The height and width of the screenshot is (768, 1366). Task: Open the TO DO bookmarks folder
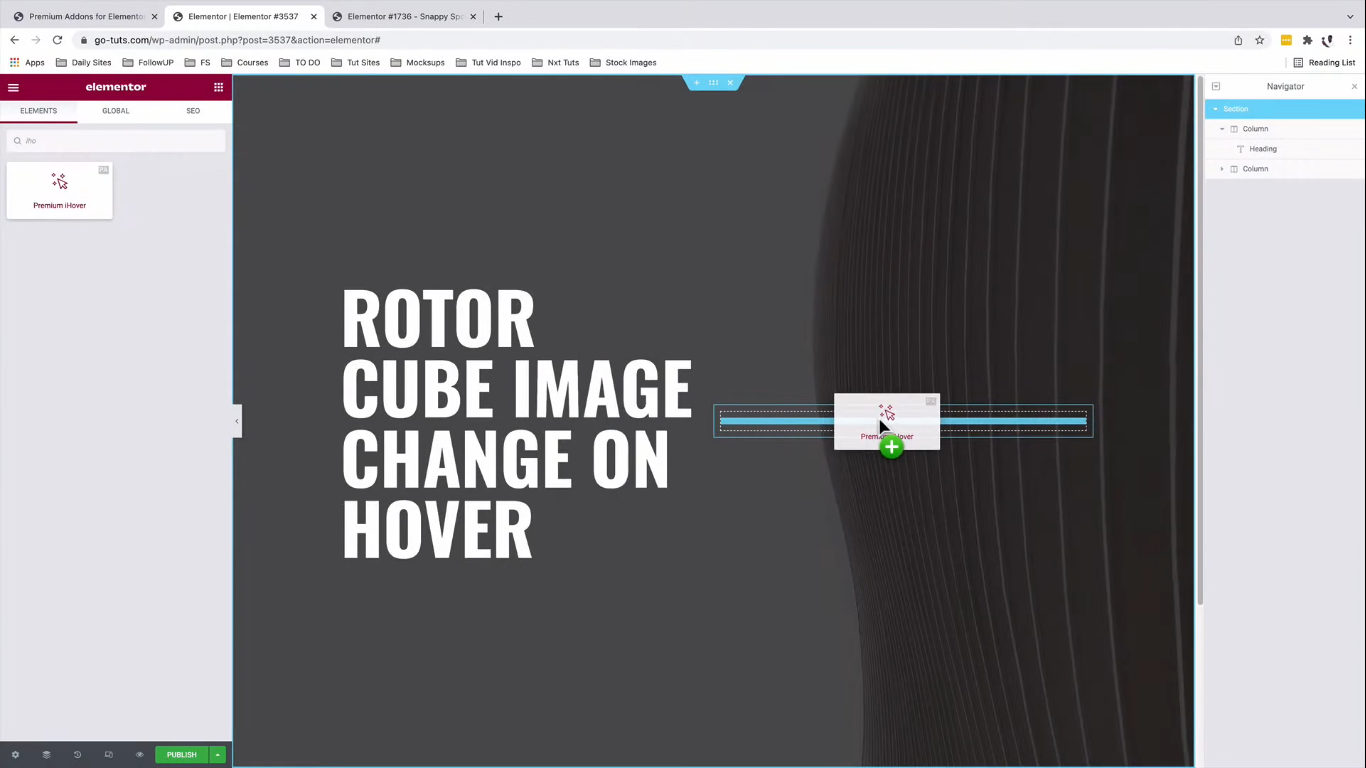pos(300,62)
